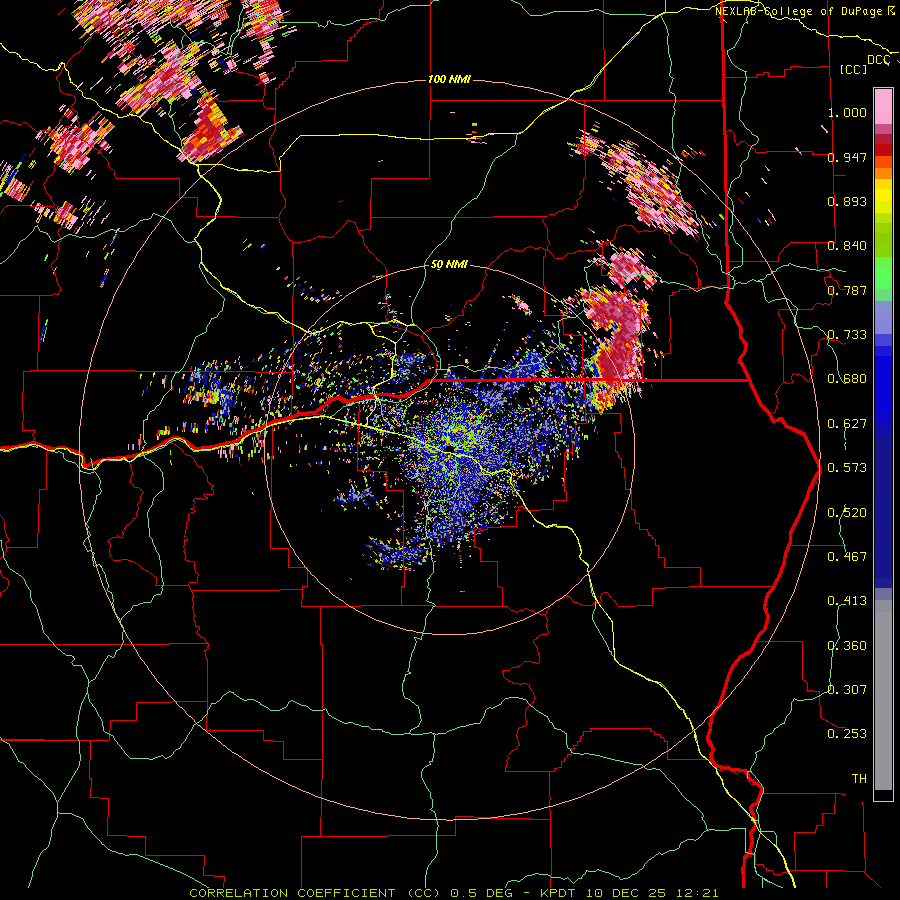Click the 0.253 color scale value
This screenshot has height=900, width=900.
(x=847, y=734)
